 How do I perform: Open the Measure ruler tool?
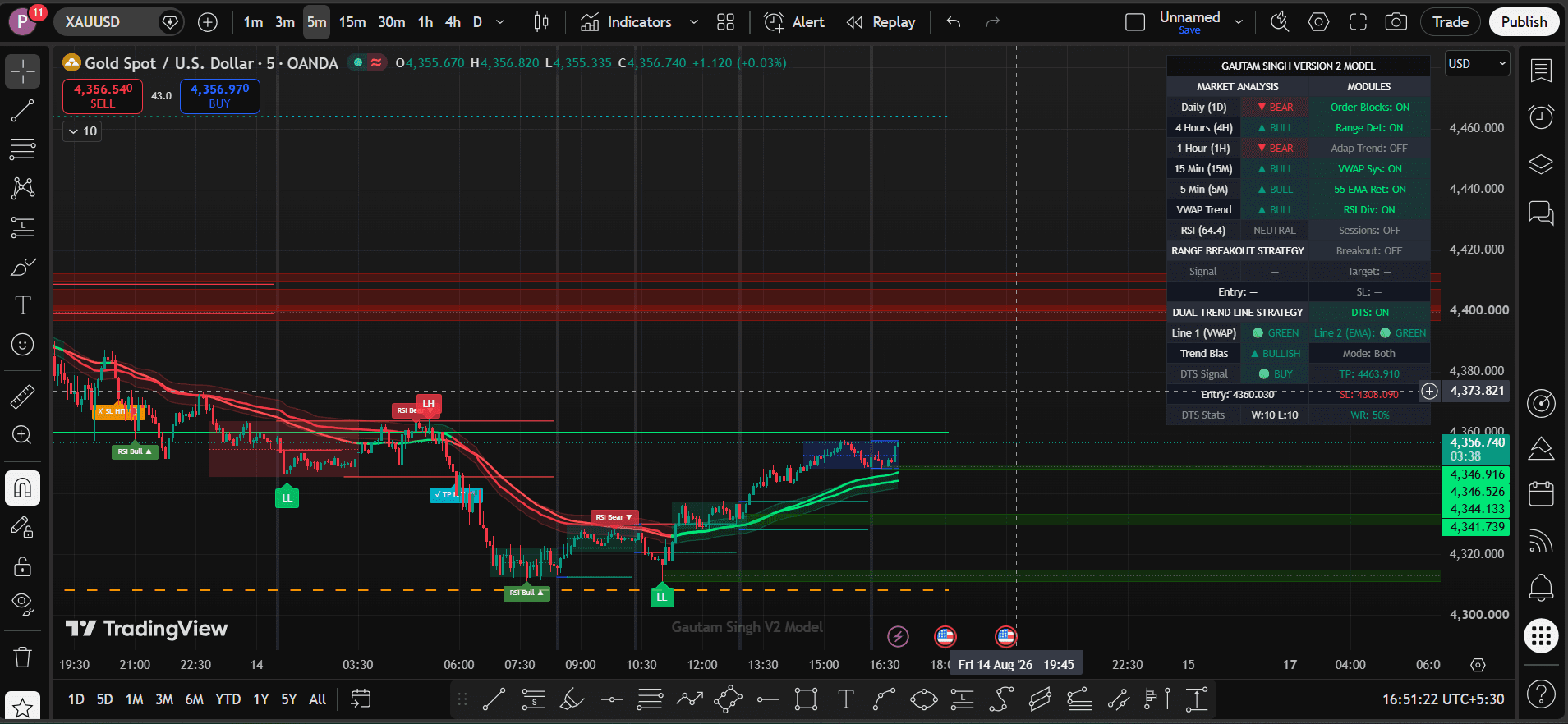[x=22, y=397]
